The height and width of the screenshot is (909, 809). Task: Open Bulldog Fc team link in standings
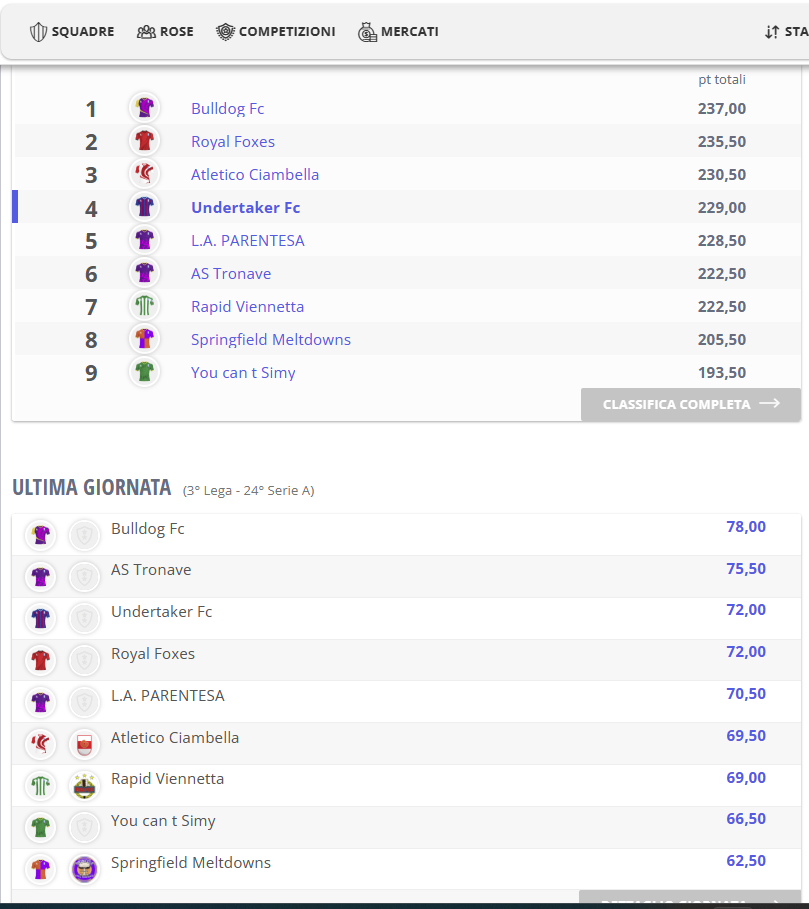[x=228, y=108]
